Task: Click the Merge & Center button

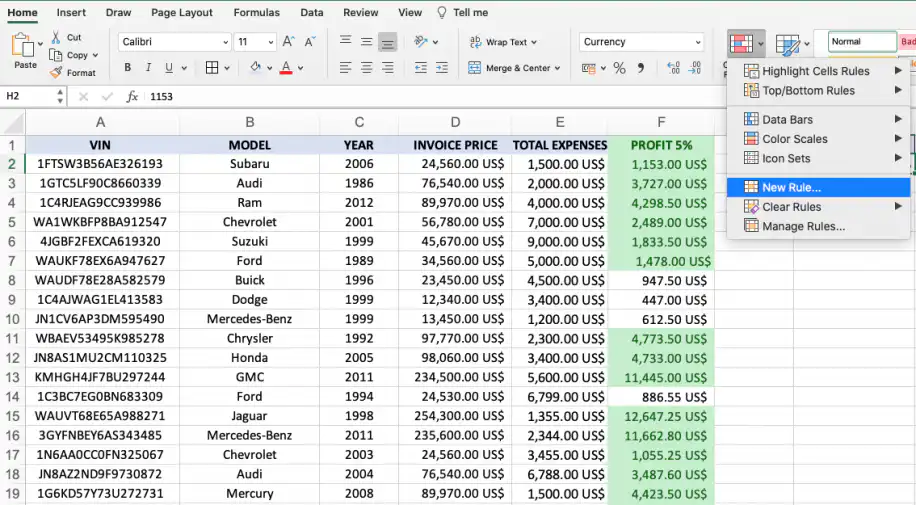Action: click(514, 68)
